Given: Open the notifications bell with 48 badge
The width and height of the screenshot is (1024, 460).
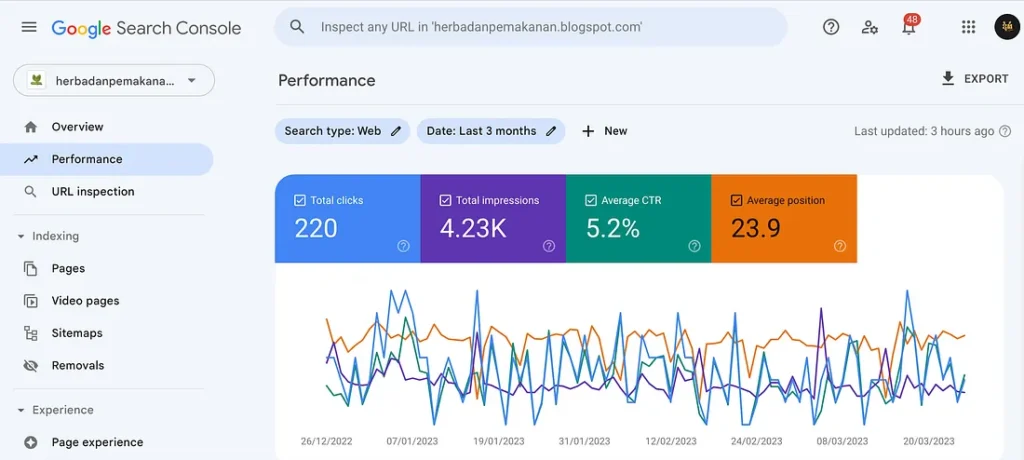Looking at the screenshot, I should pos(909,28).
